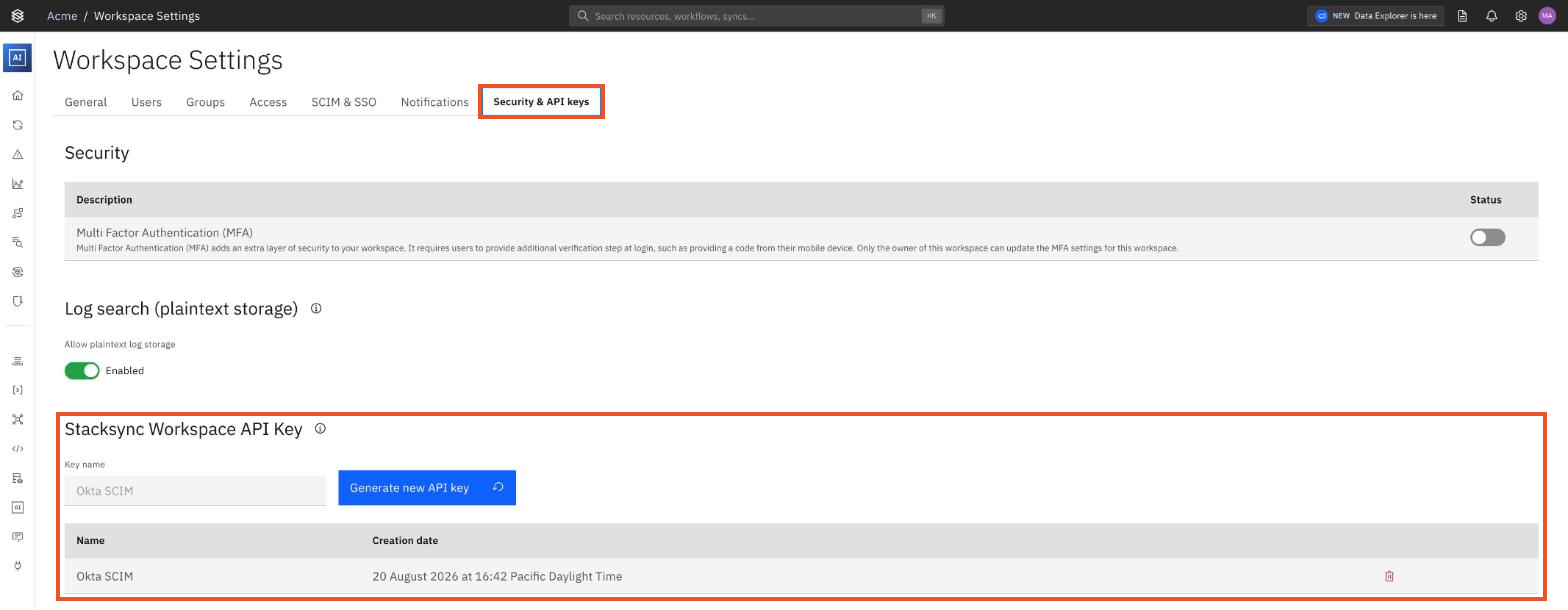Open the warning triangle issues icon in the sidebar
1568x610 pixels.
point(17,155)
